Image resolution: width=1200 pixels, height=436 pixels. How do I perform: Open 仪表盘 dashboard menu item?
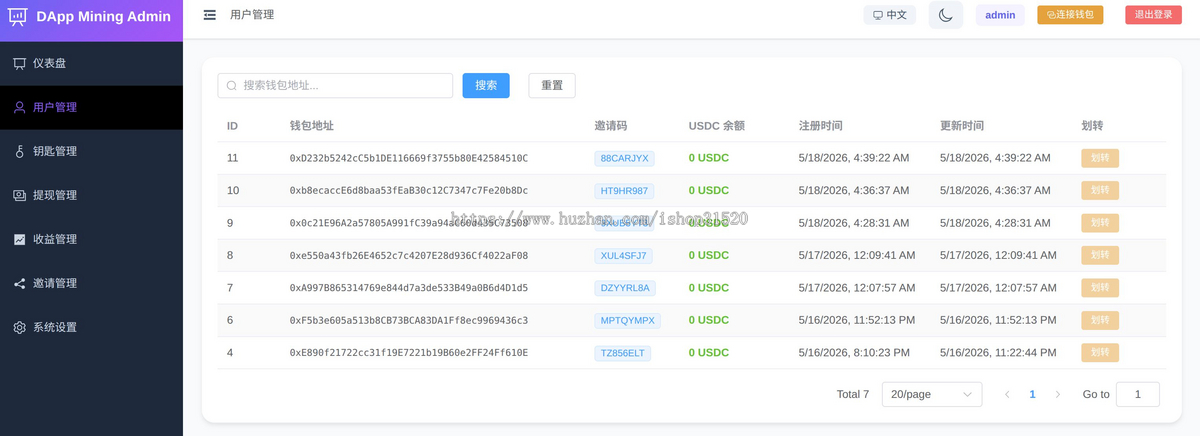[91, 63]
